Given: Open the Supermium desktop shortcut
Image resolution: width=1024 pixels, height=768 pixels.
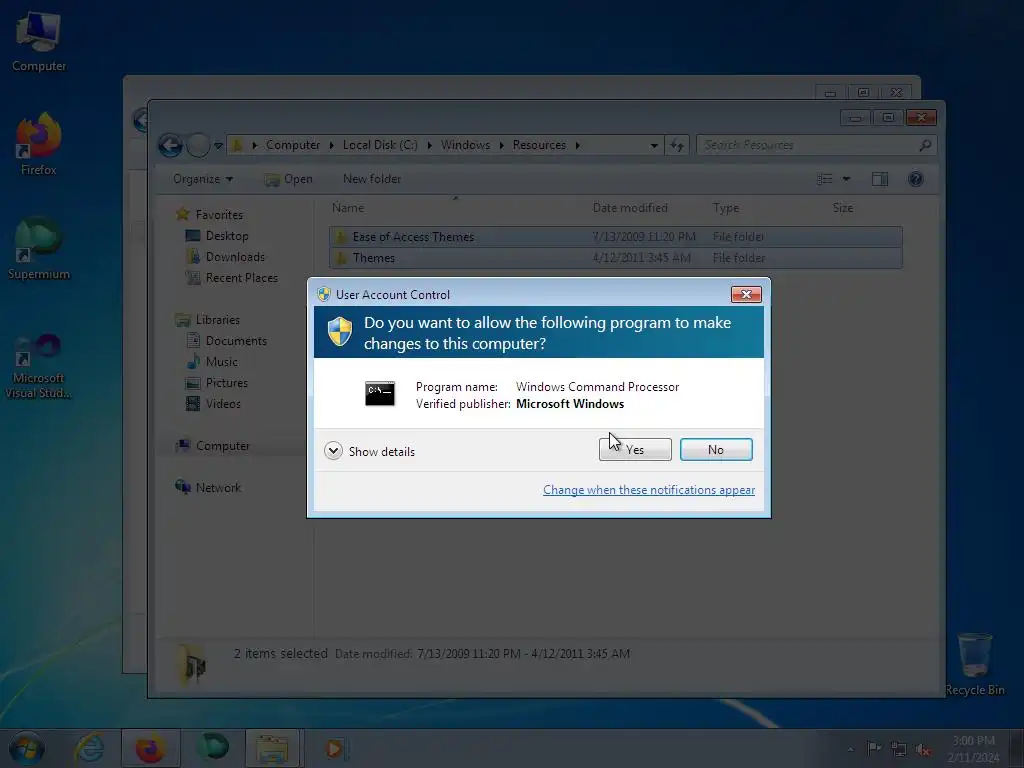Looking at the screenshot, I should (x=39, y=249).
